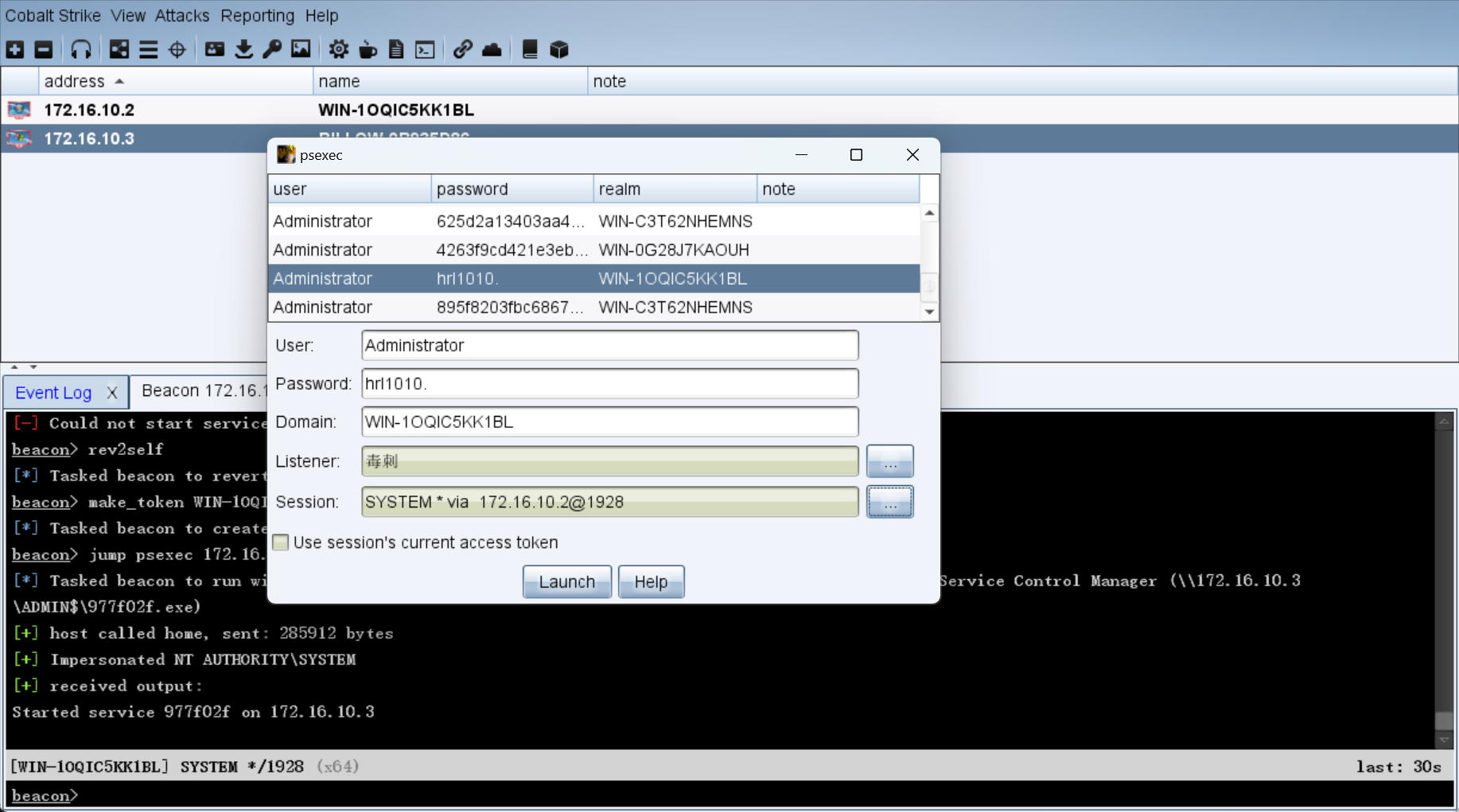
Task: Click the psexec dialog title icon
Action: (x=286, y=154)
